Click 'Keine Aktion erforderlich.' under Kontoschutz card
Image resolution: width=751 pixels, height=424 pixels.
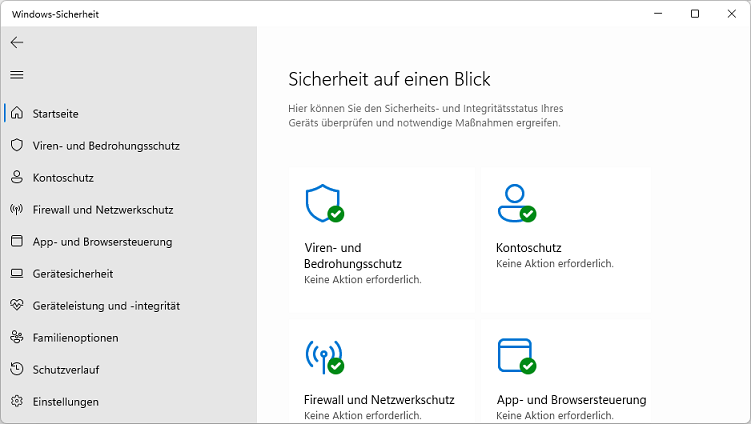(555, 264)
